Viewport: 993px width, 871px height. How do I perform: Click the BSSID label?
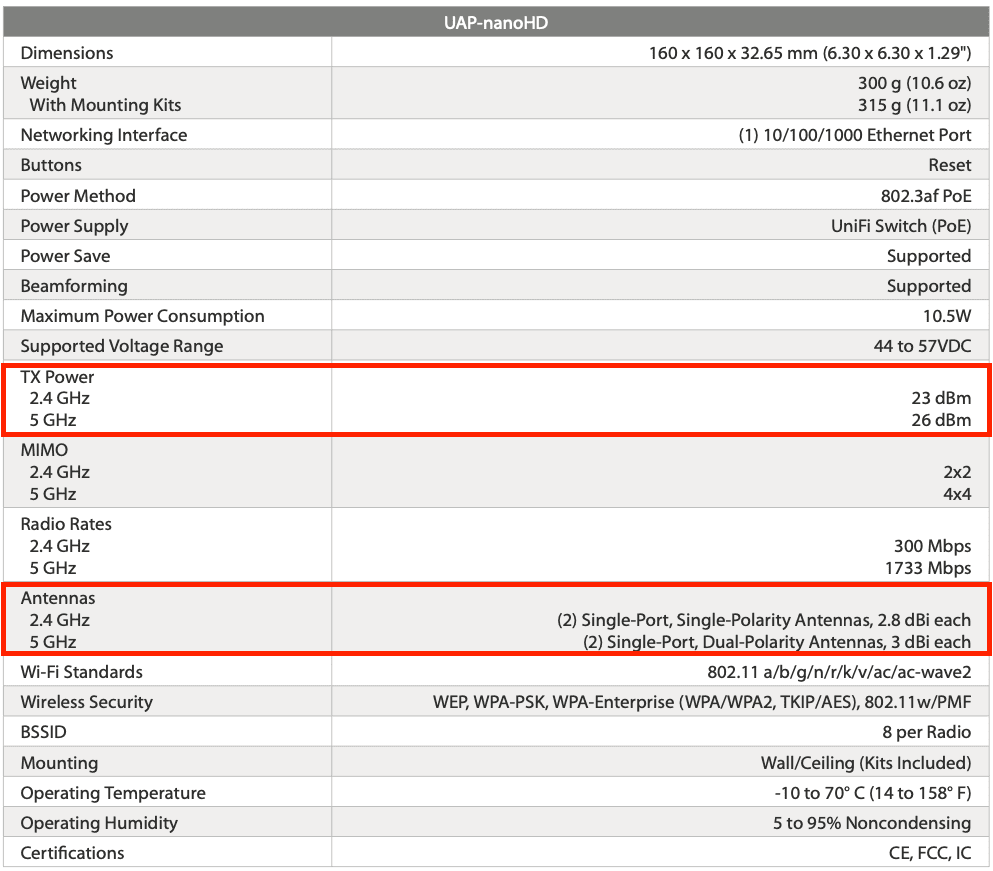tap(44, 732)
